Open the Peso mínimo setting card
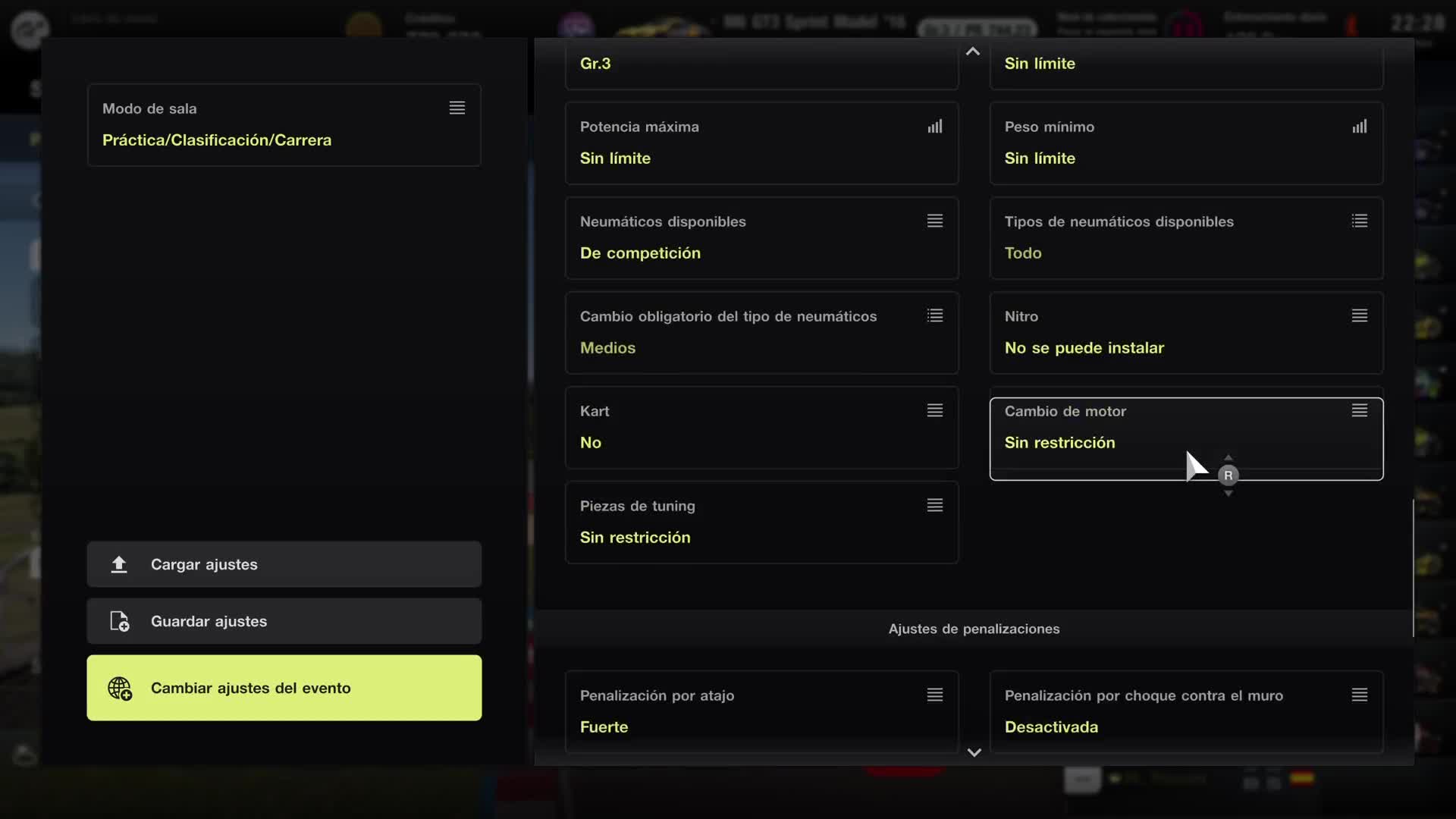The height and width of the screenshot is (819, 1456). pos(1187,143)
